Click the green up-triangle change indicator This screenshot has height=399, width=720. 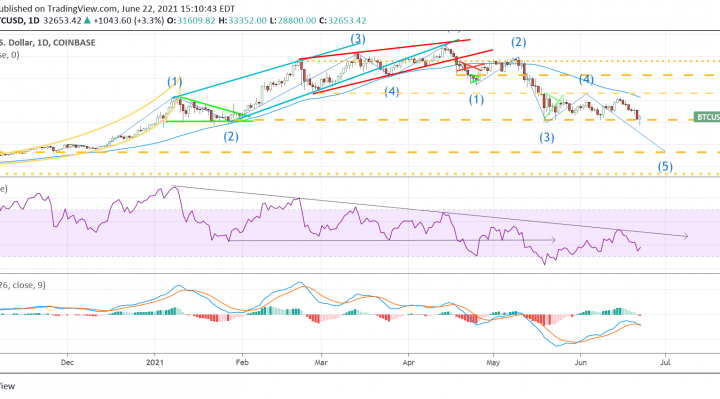[87, 21]
